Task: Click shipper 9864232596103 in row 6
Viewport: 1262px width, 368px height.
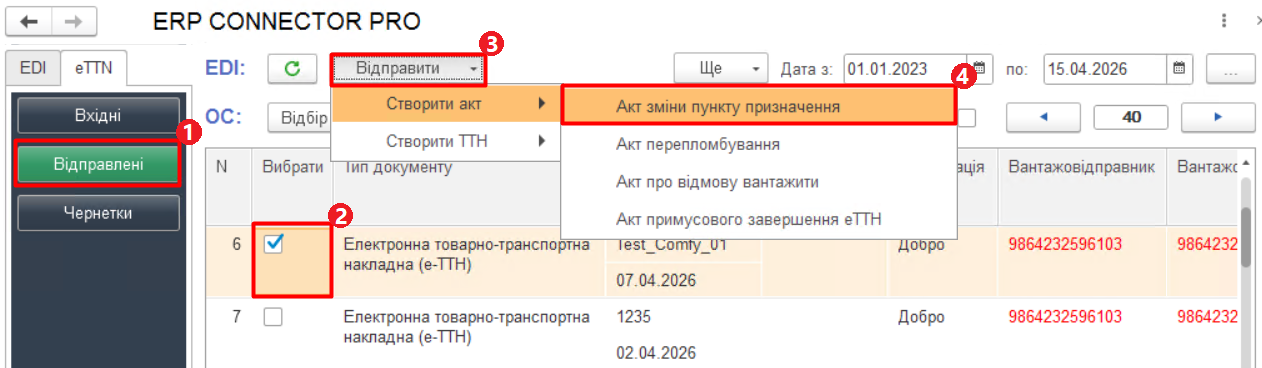Action: [1066, 244]
